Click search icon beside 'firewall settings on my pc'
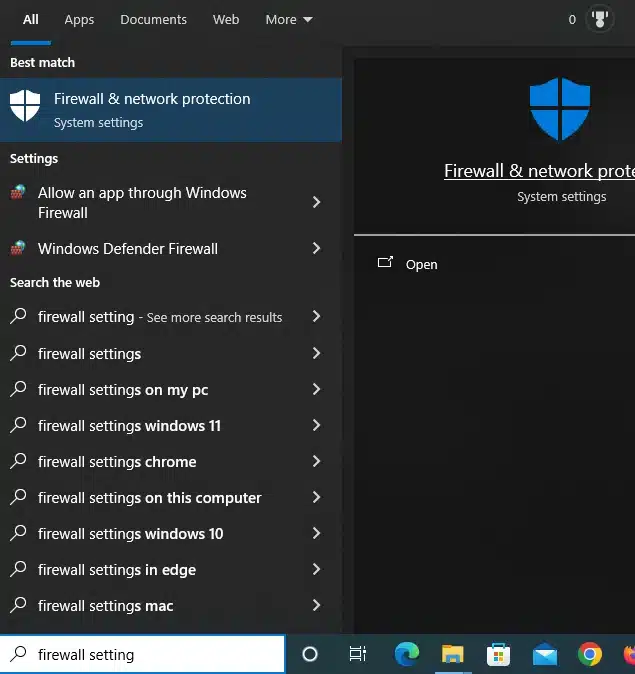This screenshot has height=674, width=635. 18,389
